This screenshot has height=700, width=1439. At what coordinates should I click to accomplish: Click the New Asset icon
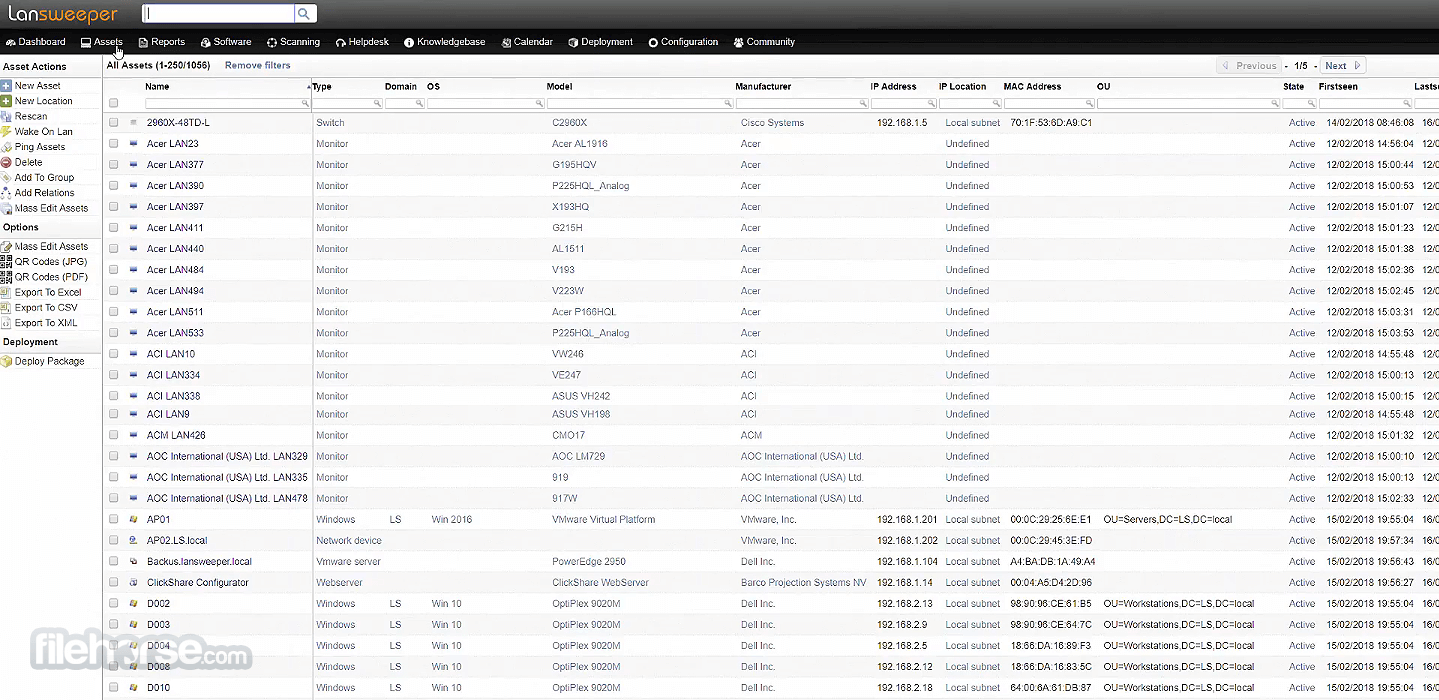pos(6,86)
